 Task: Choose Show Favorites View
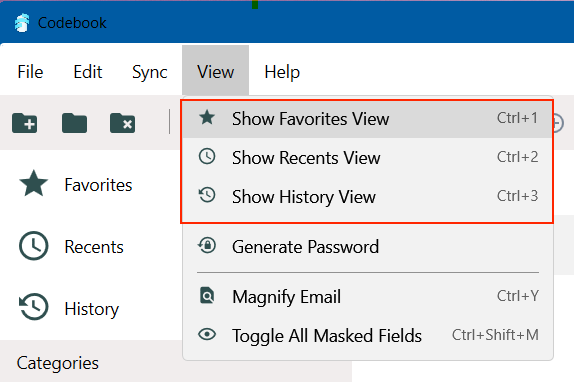[368, 119]
